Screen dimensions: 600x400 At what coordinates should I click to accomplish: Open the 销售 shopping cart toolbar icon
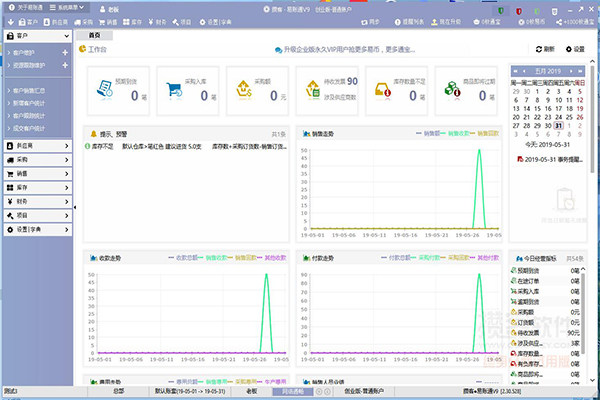coord(102,22)
